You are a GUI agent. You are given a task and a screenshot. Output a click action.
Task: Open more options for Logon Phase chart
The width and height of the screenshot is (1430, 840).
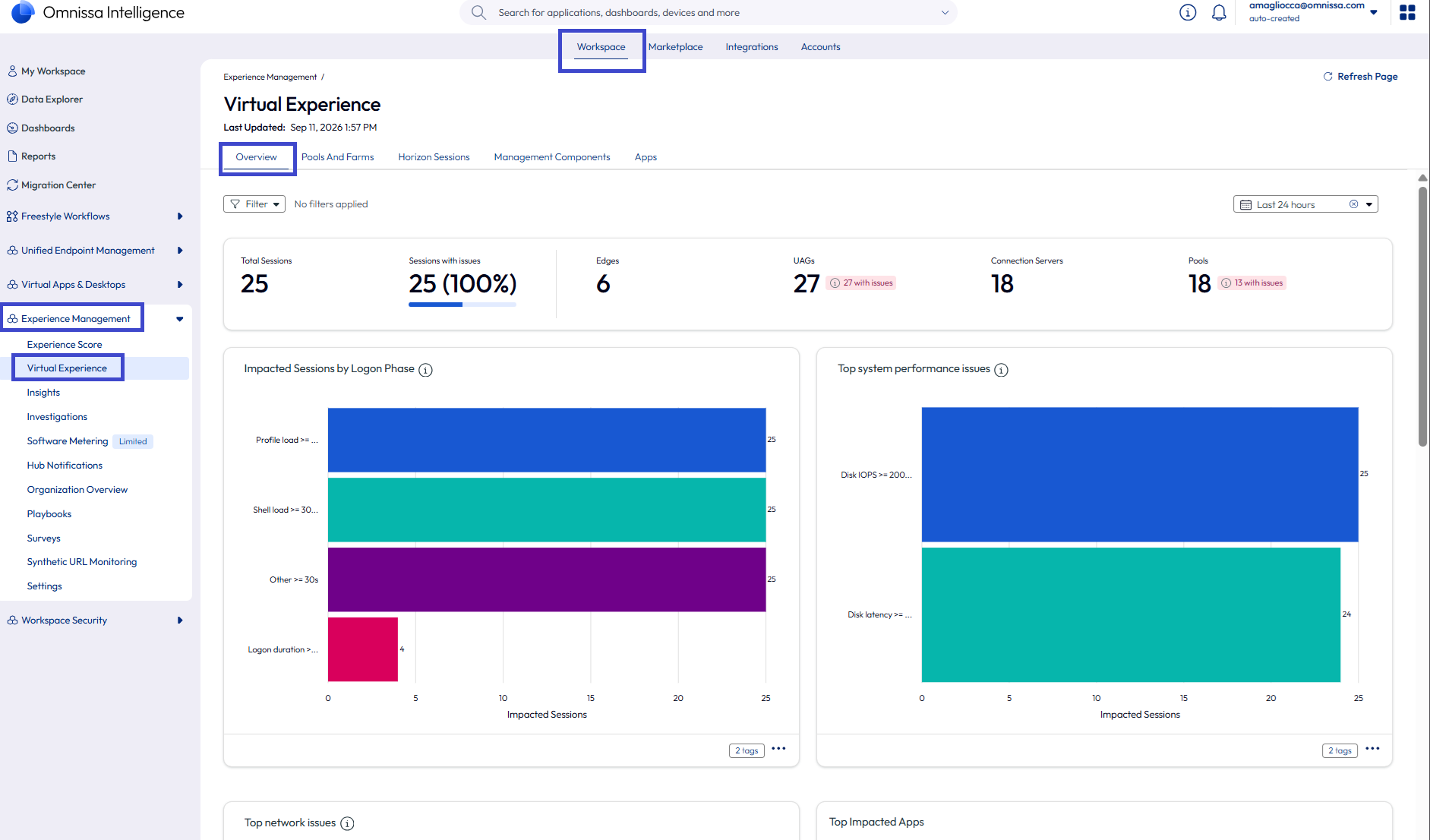pos(778,749)
